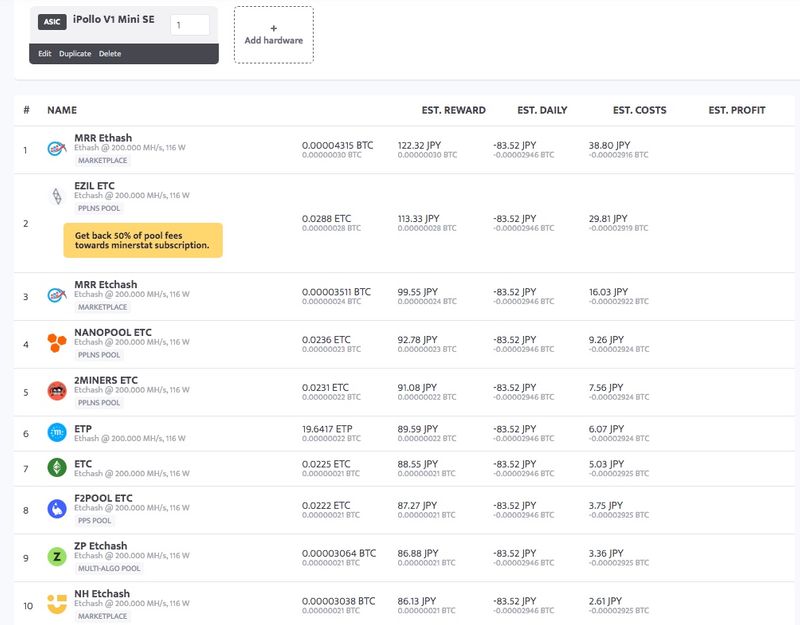800x625 pixels.
Task: Duplicate the iPollo V1 Mini SE entry
Action: tap(75, 54)
